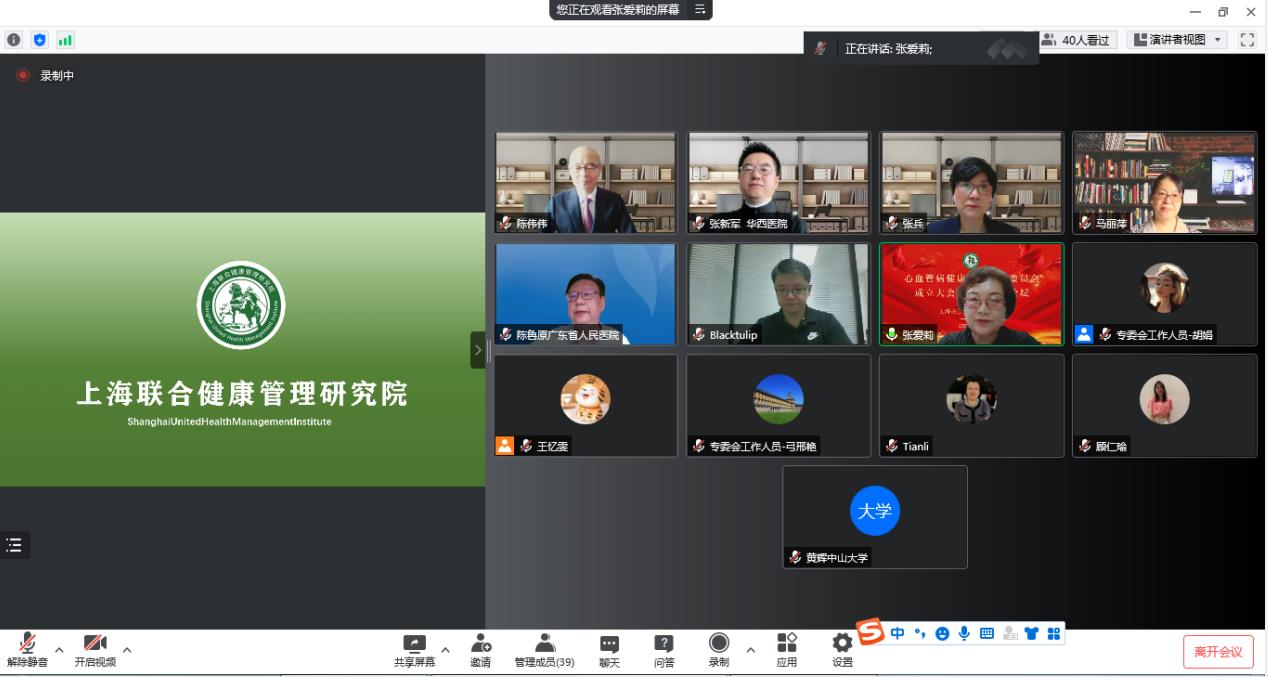Select the speaking 张爱莉 video tile
The image size is (1268, 677).
[x=971, y=295]
